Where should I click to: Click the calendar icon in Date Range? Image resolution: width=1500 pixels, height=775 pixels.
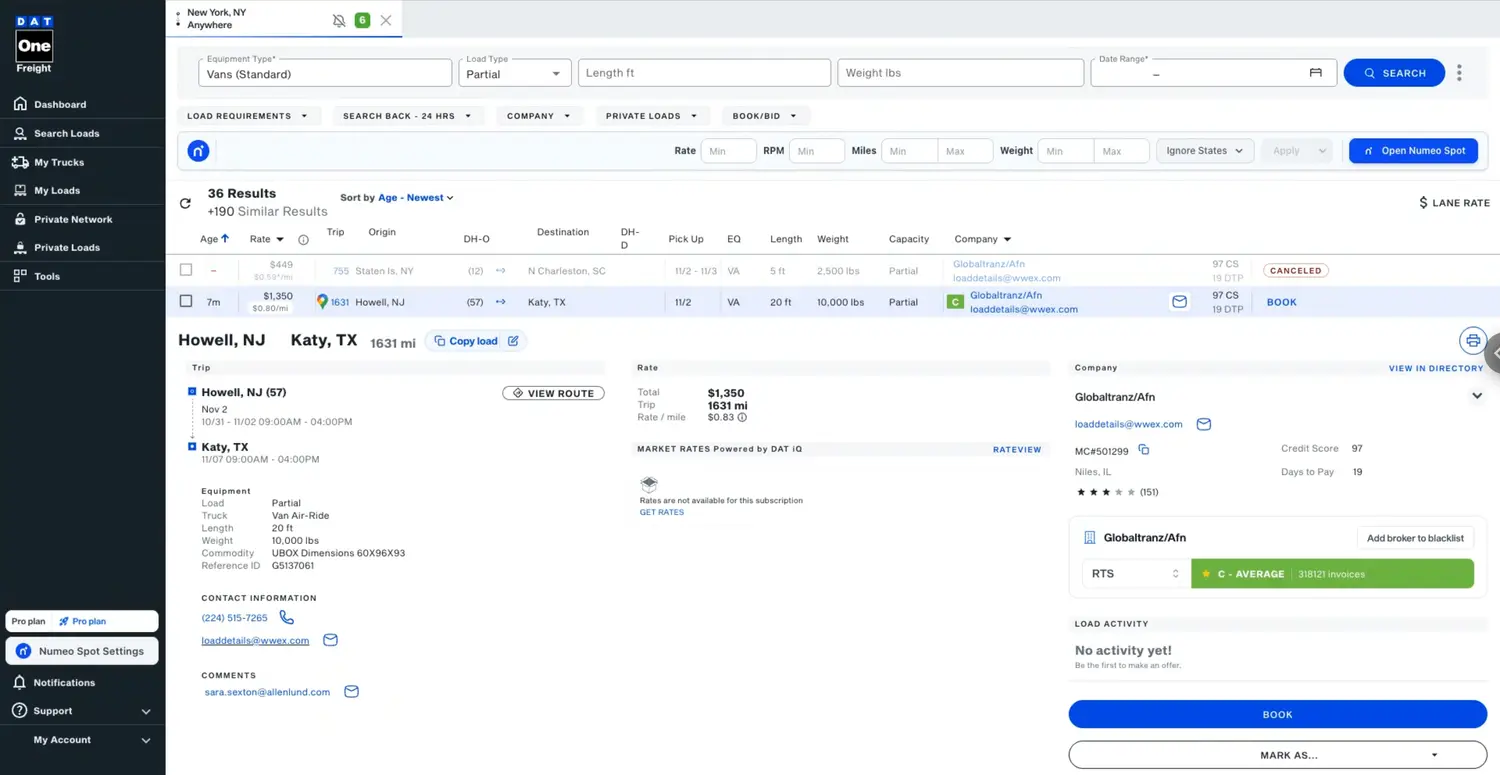[1316, 73]
